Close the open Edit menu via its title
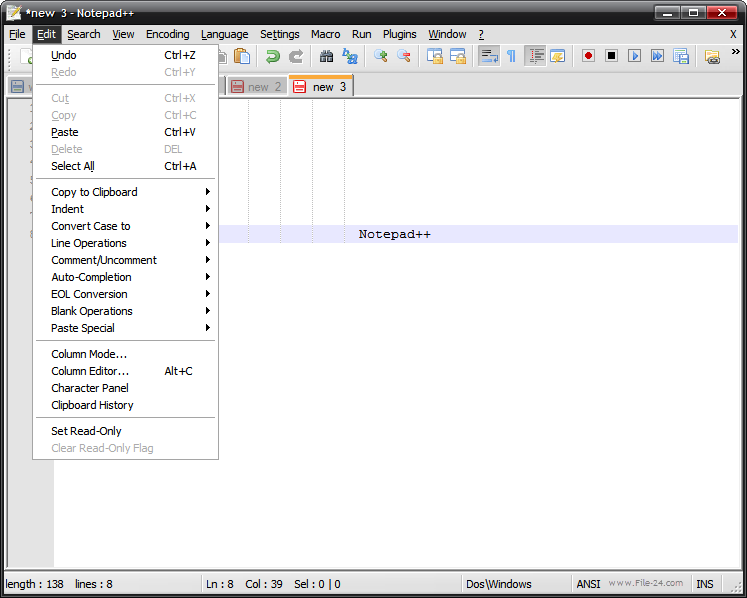The height and width of the screenshot is (598, 747). pos(47,34)
